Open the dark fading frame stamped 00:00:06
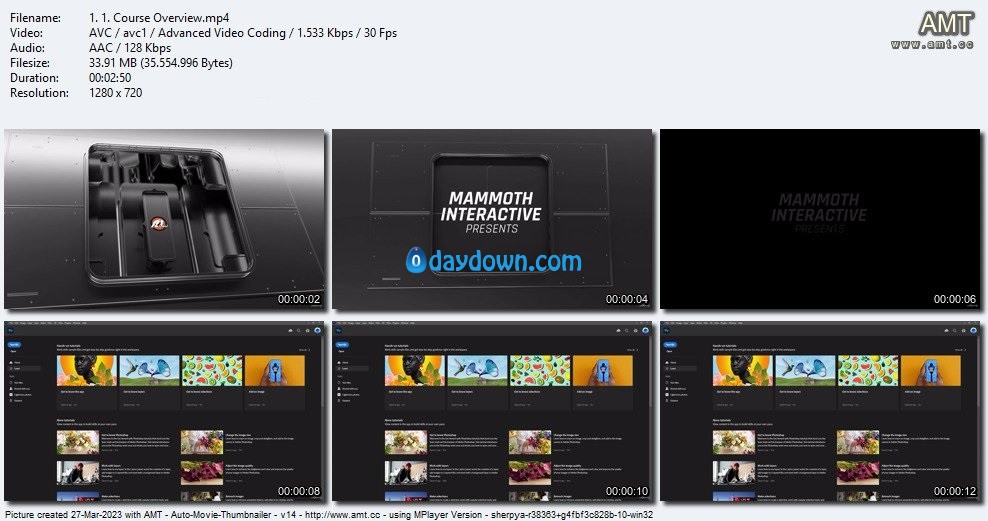Image resolution: width=988 pixels, height=521 pixels. tap(820, 219)
